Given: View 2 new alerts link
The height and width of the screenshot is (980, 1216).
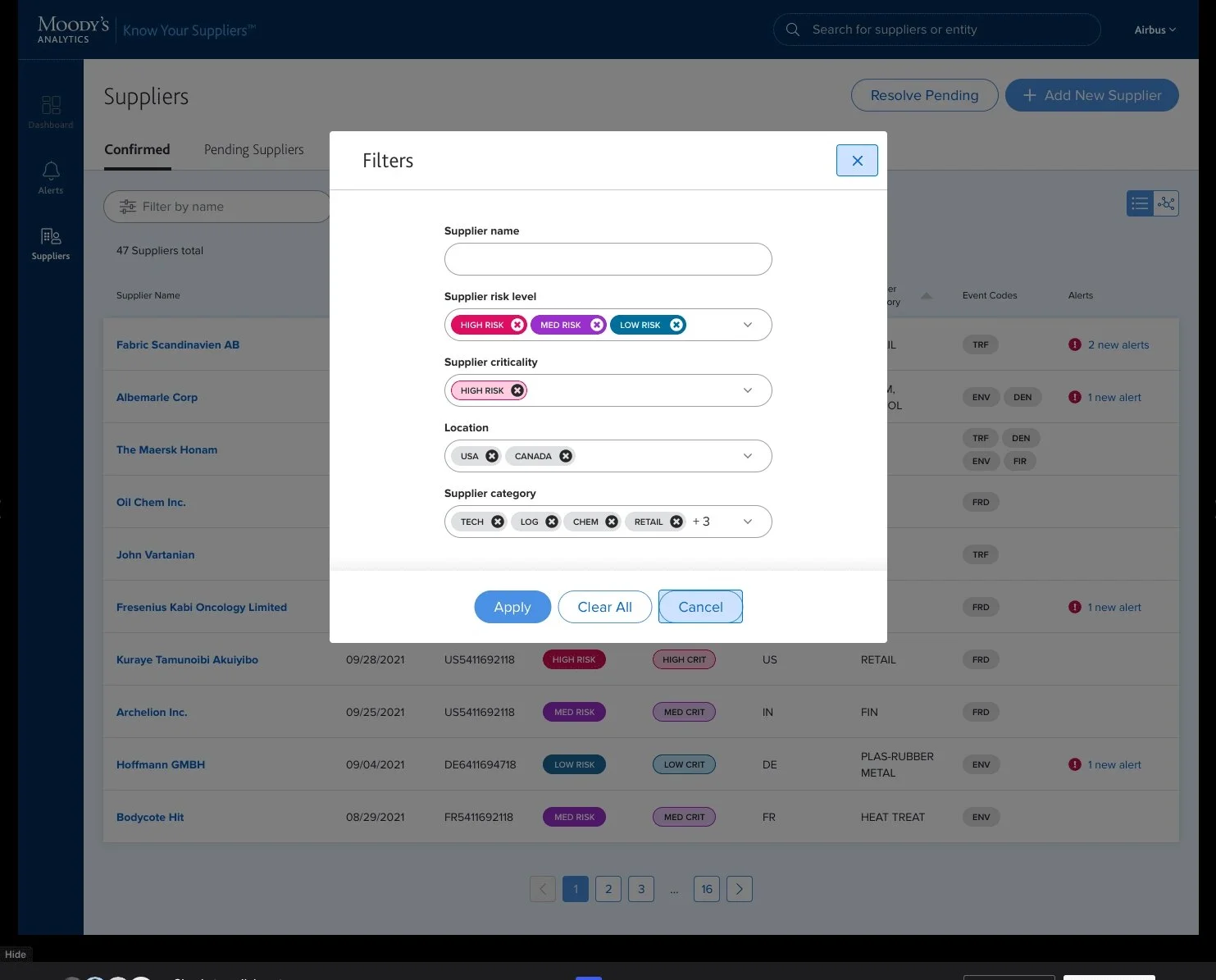Looking at the screenshot, I should [1118, 344].
